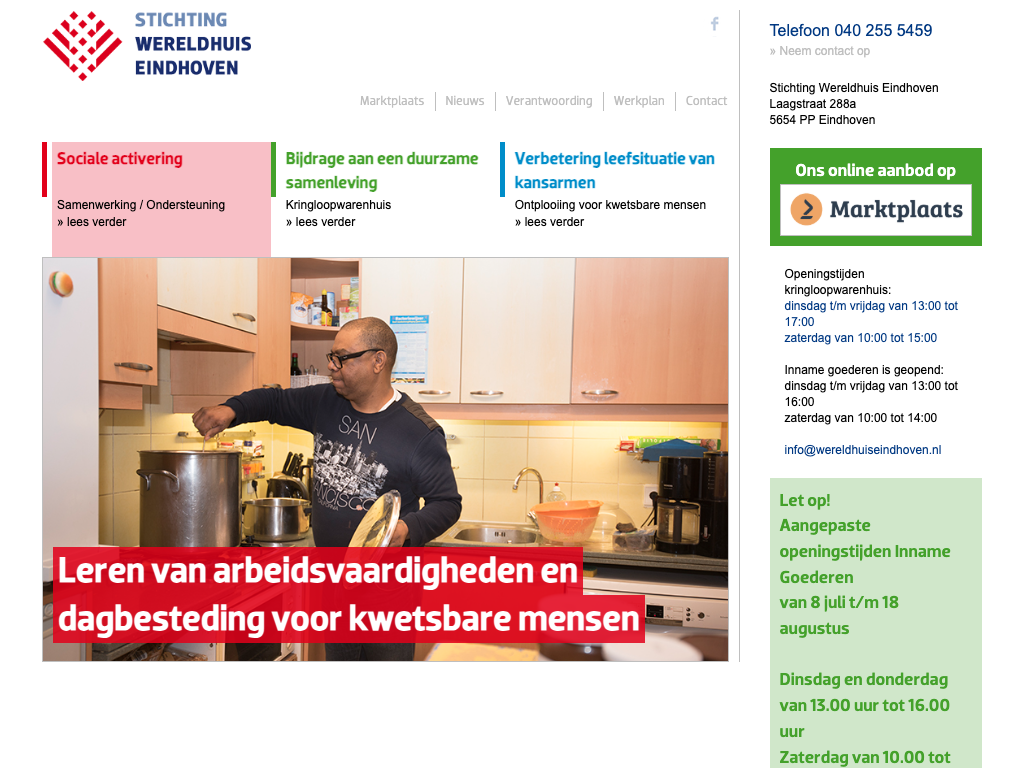1024x768 pixels.
Task: Click the info@wereldhuiseindhoven.nl email link
Action: coord(863,450)
